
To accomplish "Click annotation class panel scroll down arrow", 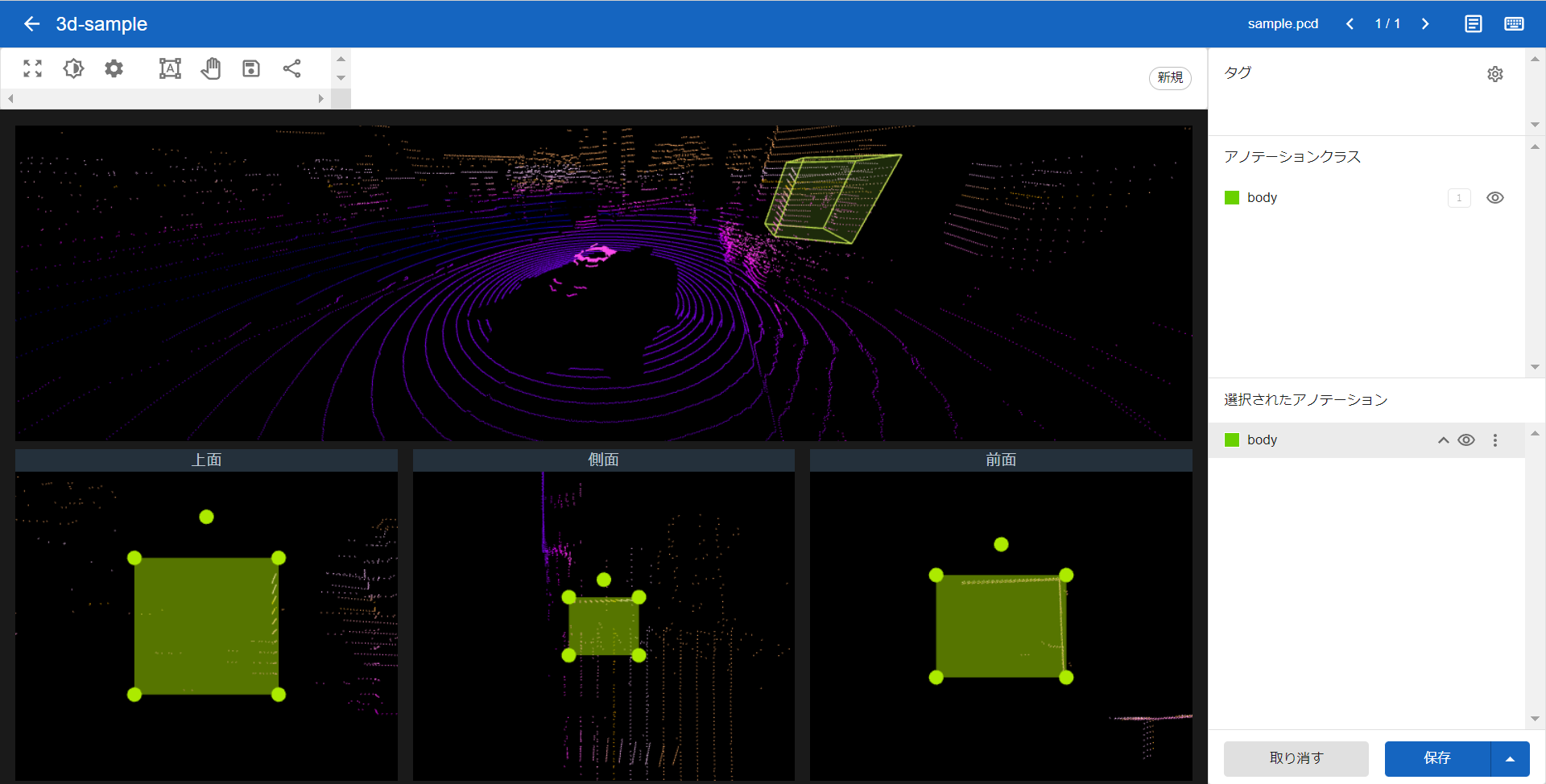I will [x=1535, y=367].
